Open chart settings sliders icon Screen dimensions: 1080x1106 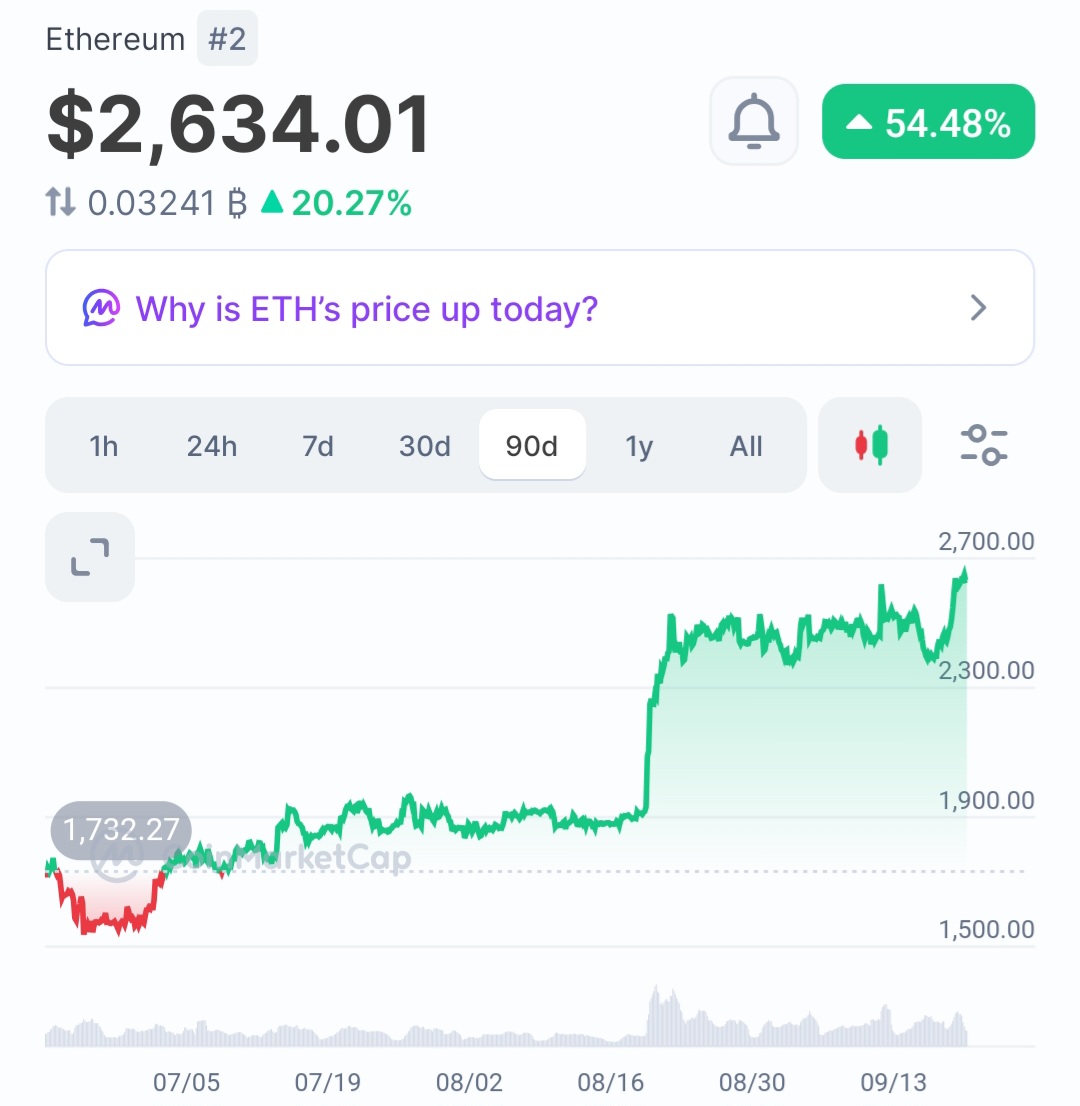(983, 445)
